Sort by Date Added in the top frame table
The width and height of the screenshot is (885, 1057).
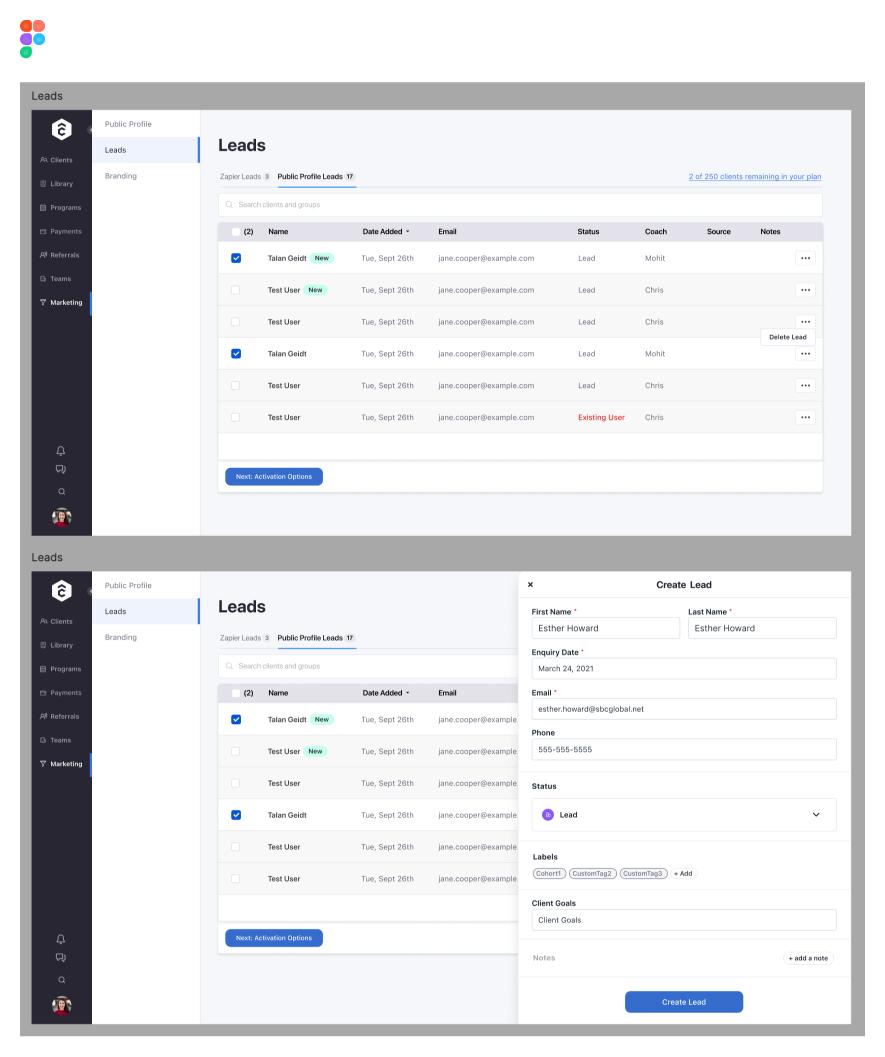tap(386, 232)
